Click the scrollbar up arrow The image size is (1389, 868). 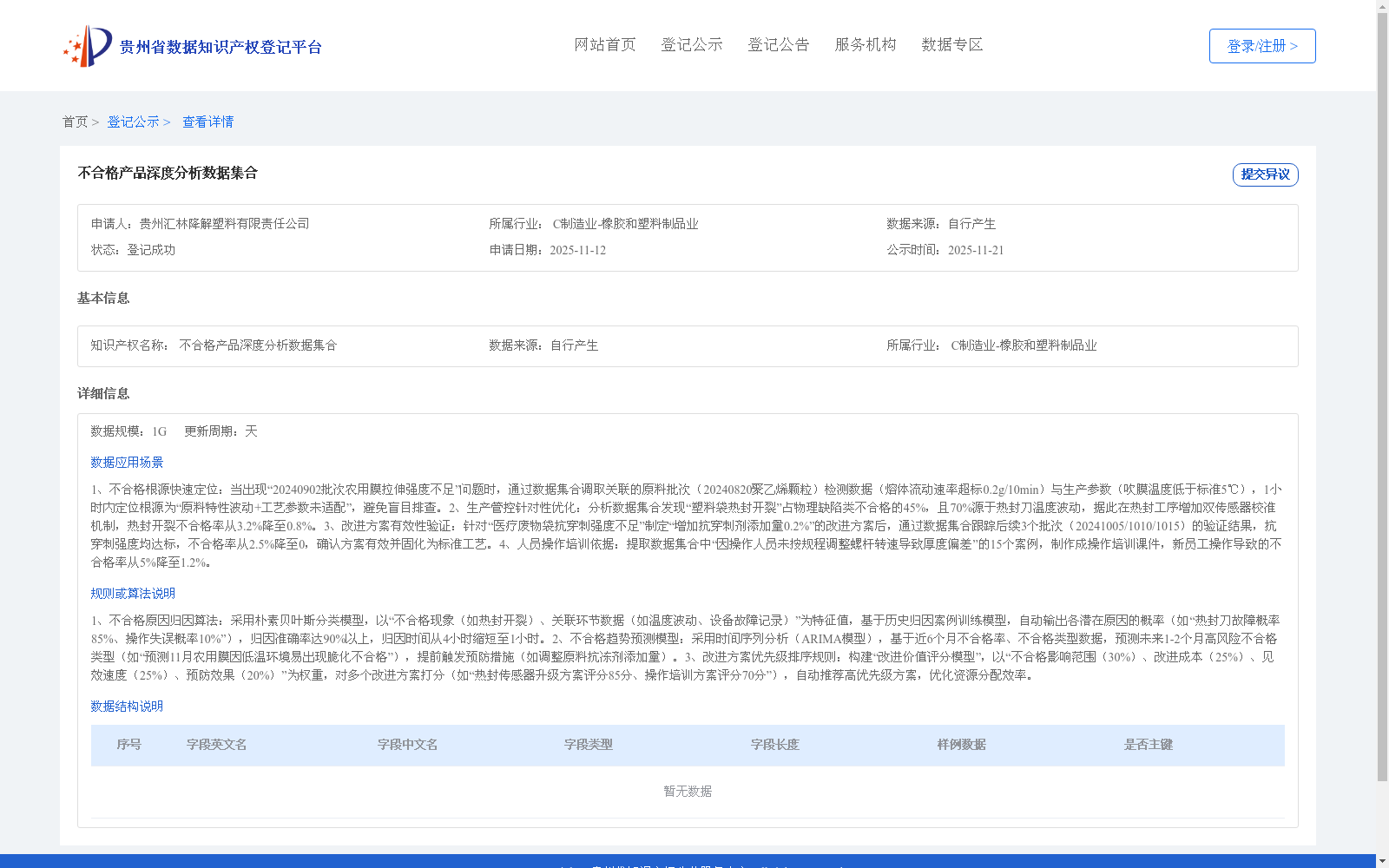(1382, 6)
